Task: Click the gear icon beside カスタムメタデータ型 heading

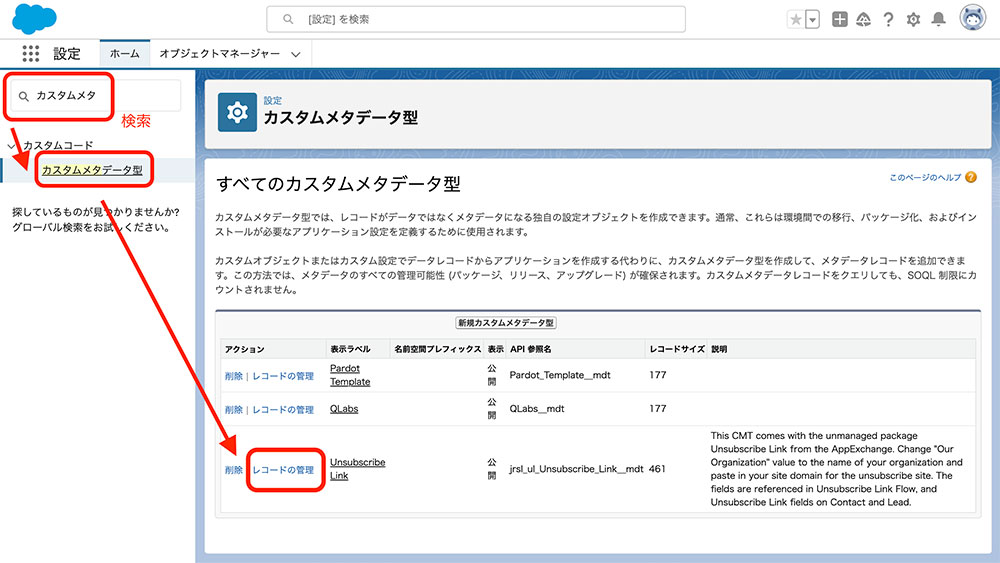Action: click(237, 112)
